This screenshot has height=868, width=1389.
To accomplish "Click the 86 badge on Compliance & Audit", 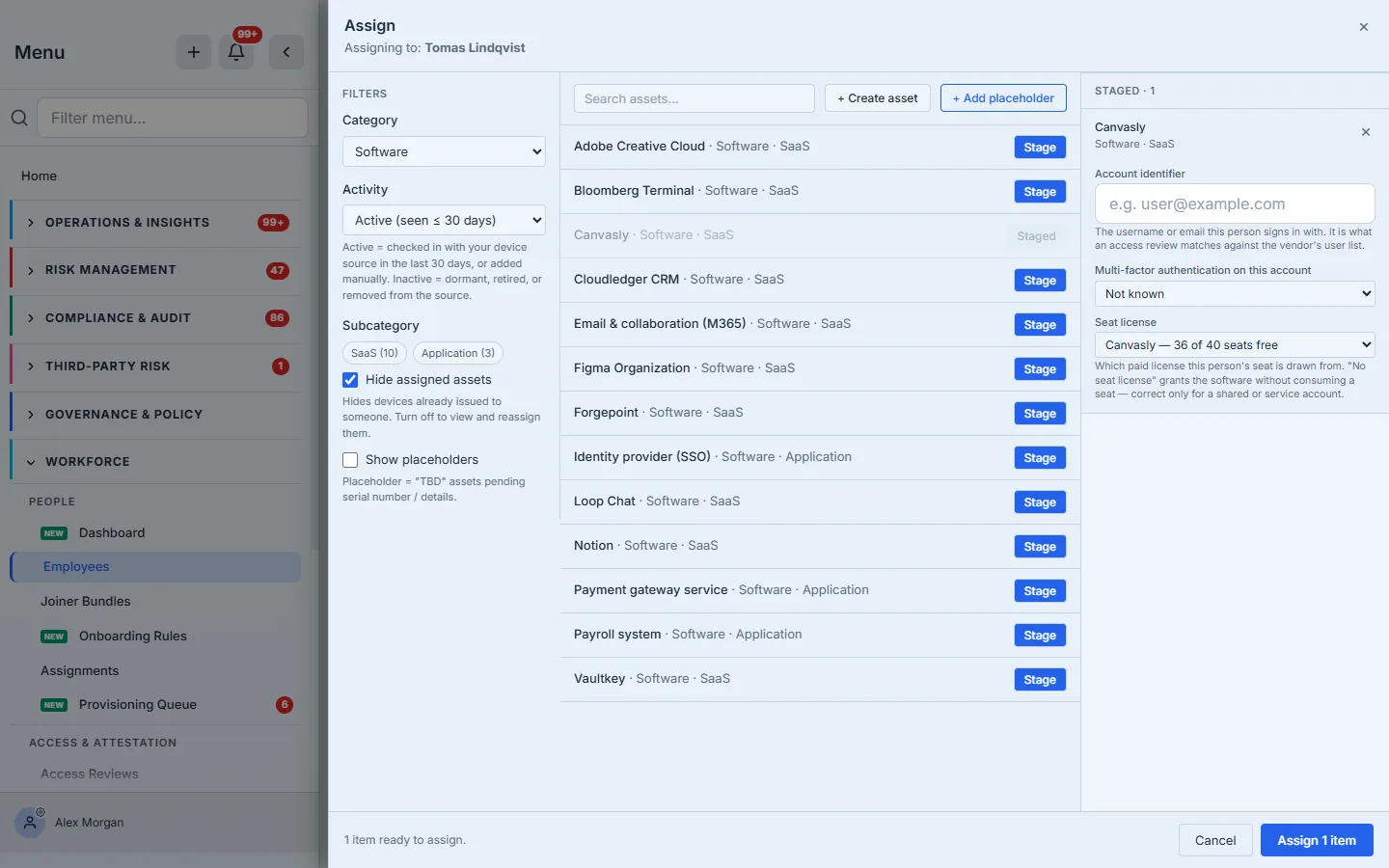I will [278, 318].
